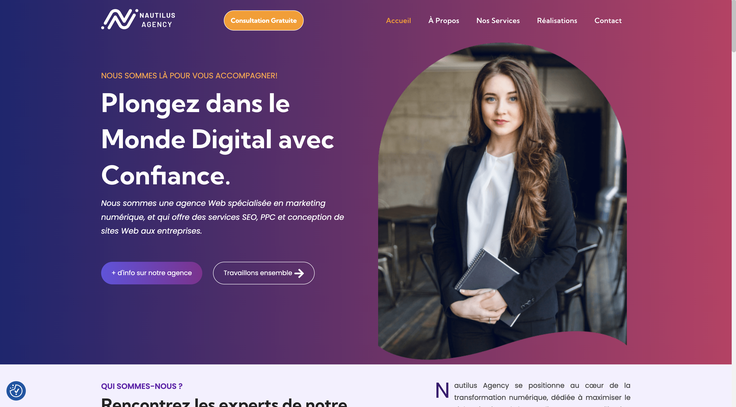
Task: Click the QUI SOMMES-NOUS ? label
Action: 142,386
